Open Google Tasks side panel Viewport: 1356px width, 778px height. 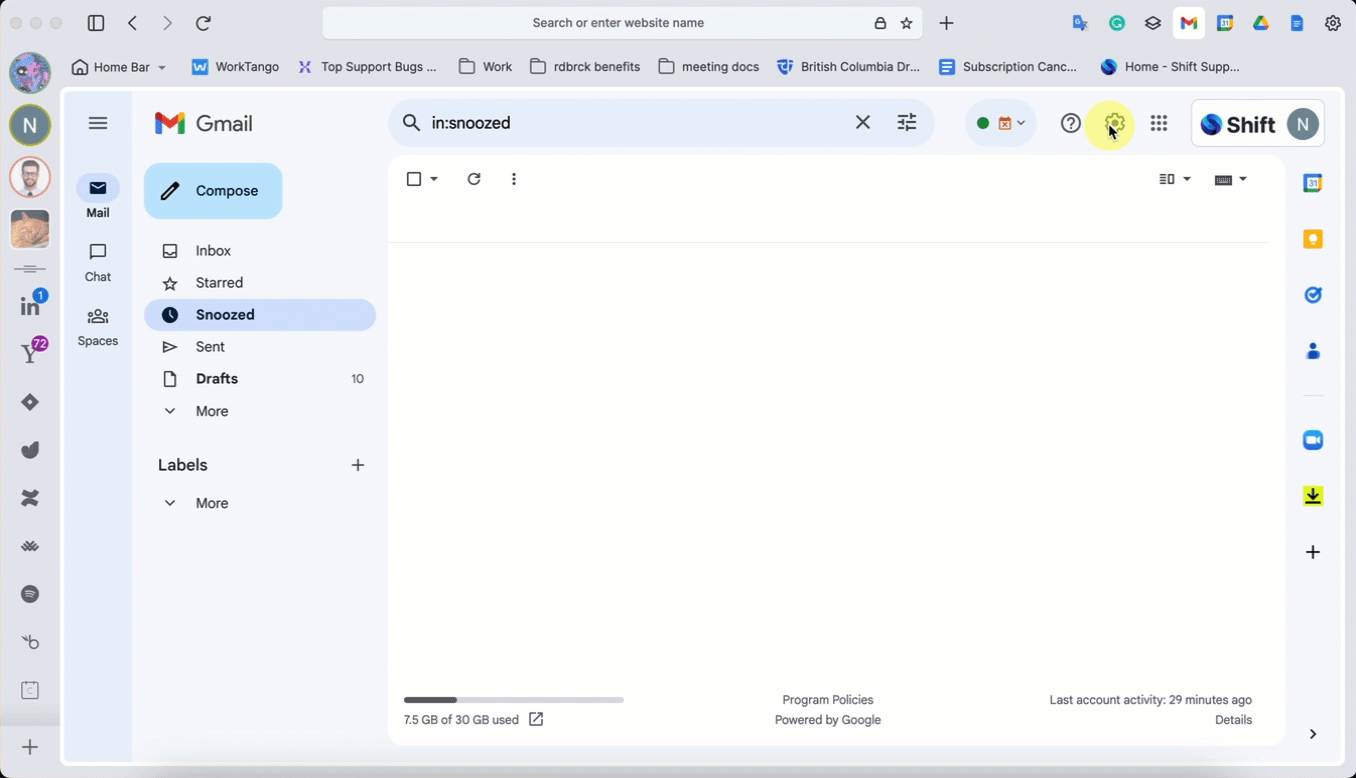click(1313, 295)
